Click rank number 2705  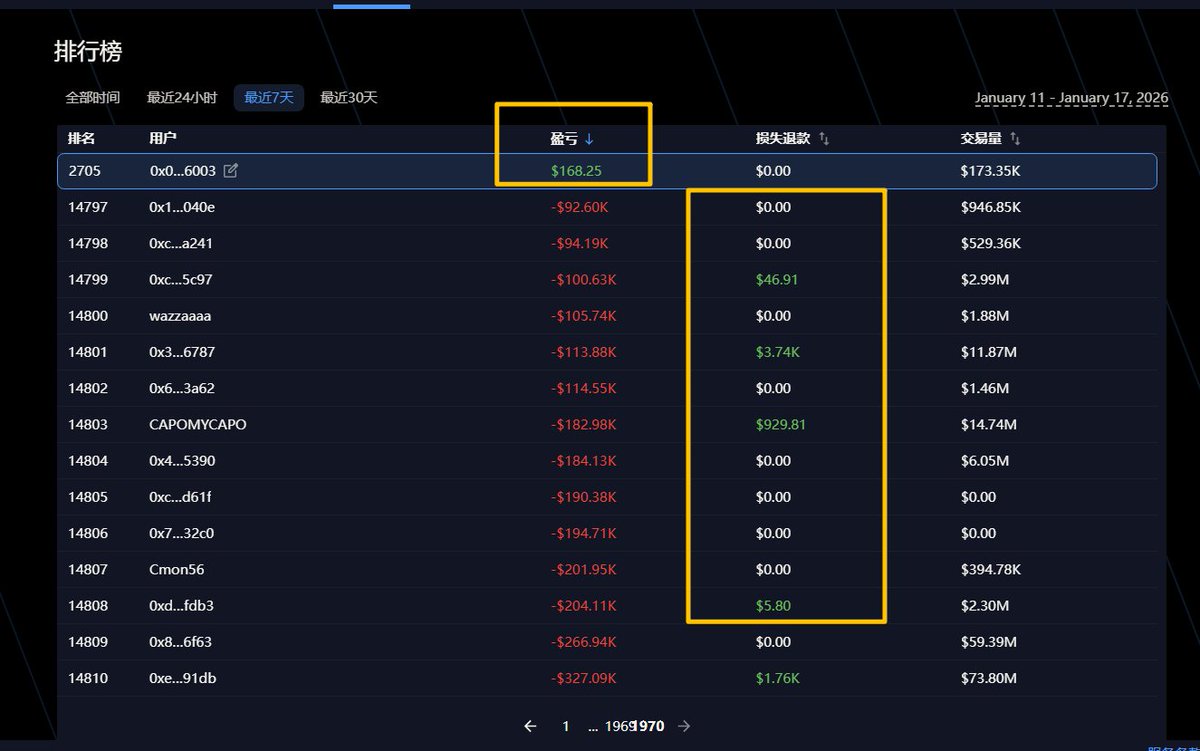[85, 171]
